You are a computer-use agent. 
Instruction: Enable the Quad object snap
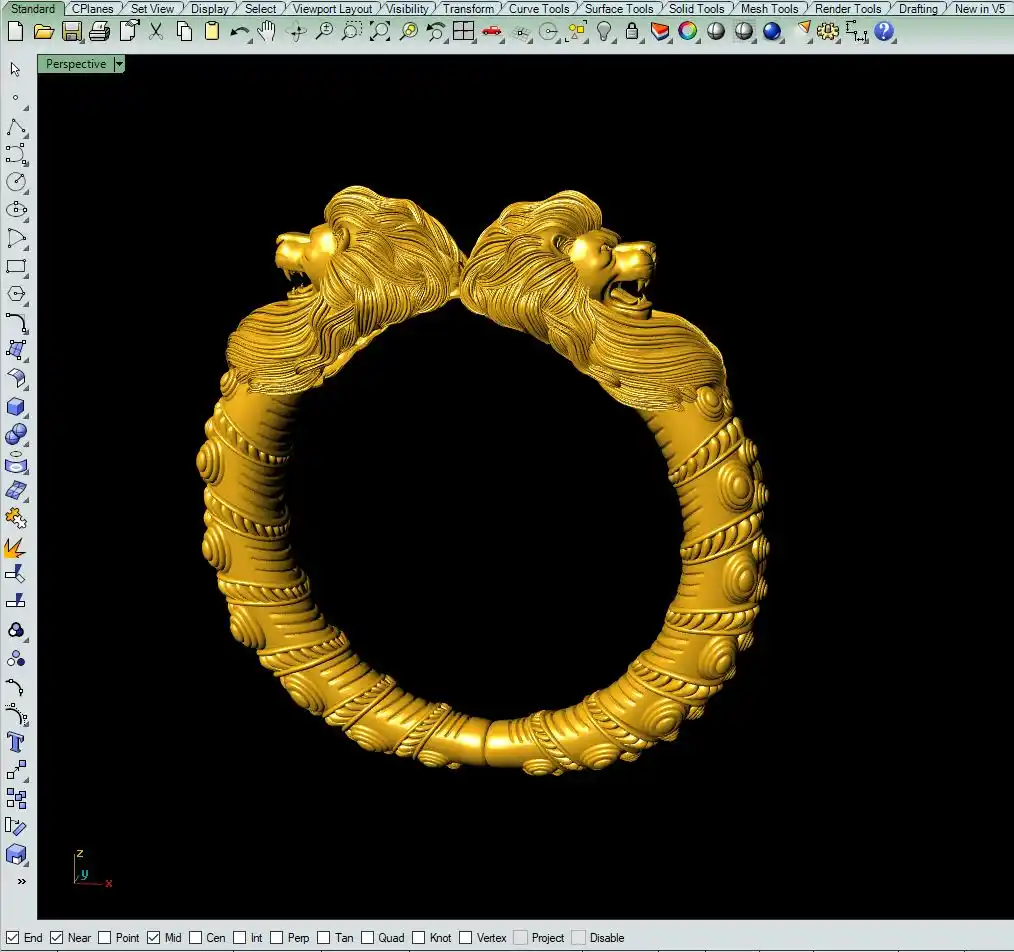(x=368, y=938)
